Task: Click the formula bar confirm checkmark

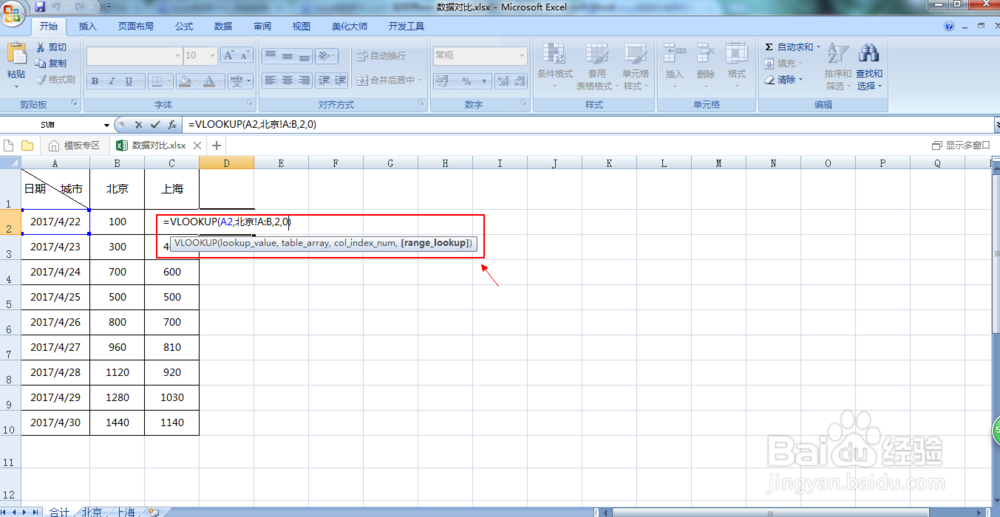Action: (154, 125)
